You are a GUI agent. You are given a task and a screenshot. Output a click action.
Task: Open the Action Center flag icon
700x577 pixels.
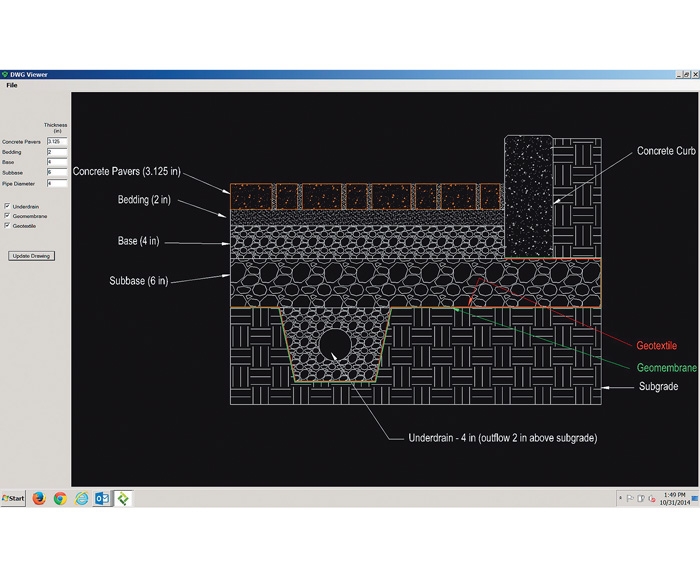(x=631, y=498)
